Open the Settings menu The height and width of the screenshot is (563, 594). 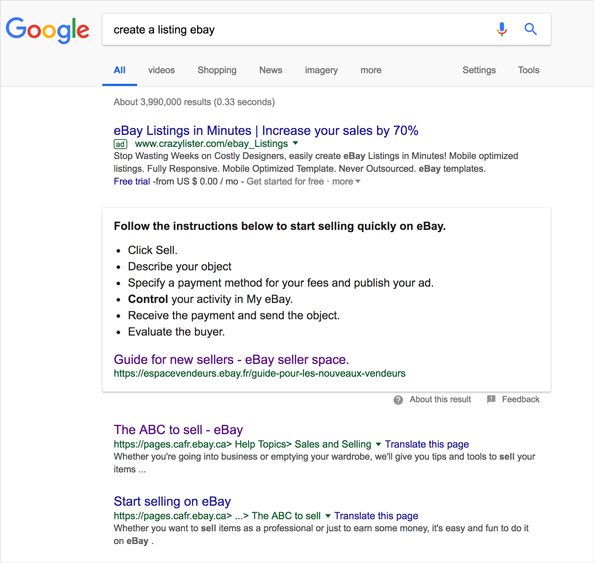[479, 70]
